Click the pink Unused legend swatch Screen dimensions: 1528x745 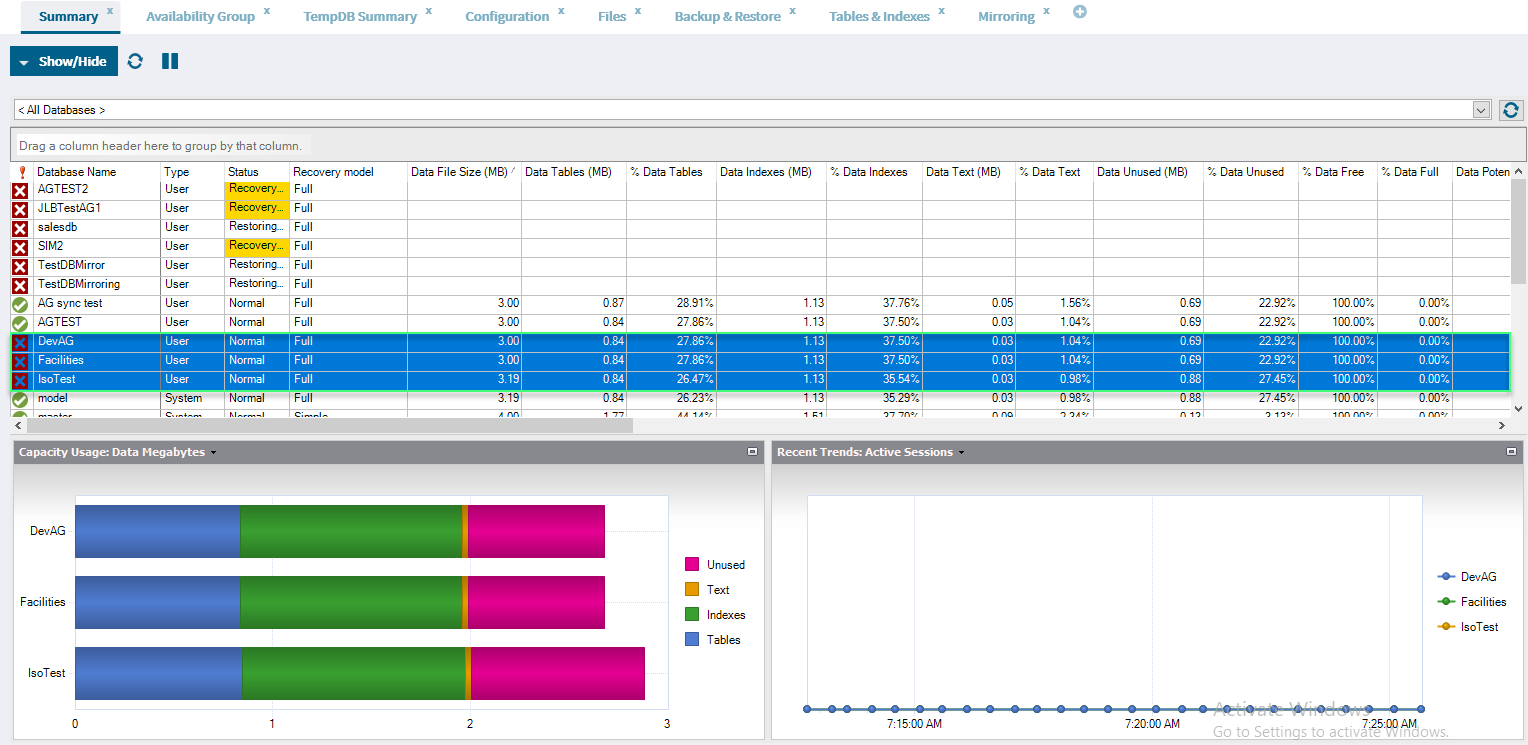point(692,565)
